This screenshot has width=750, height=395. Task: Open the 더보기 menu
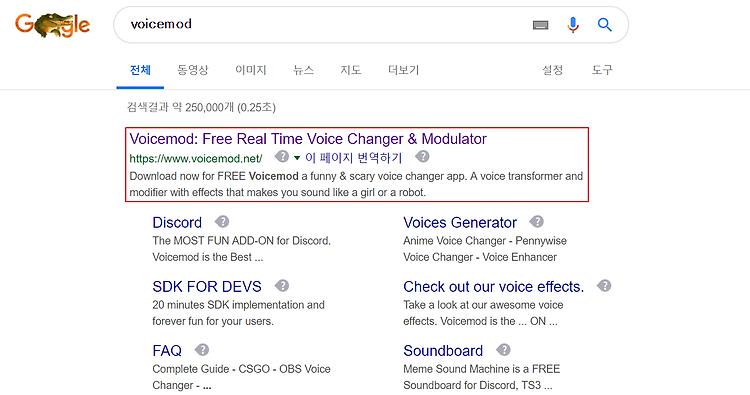403,70
